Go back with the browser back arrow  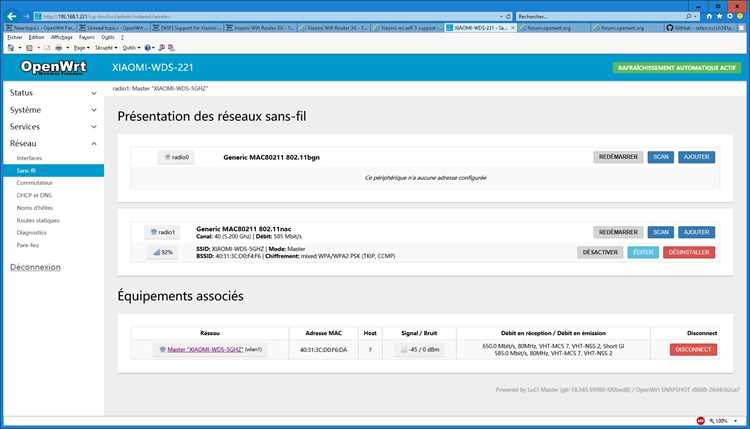(x=11, y=16)
